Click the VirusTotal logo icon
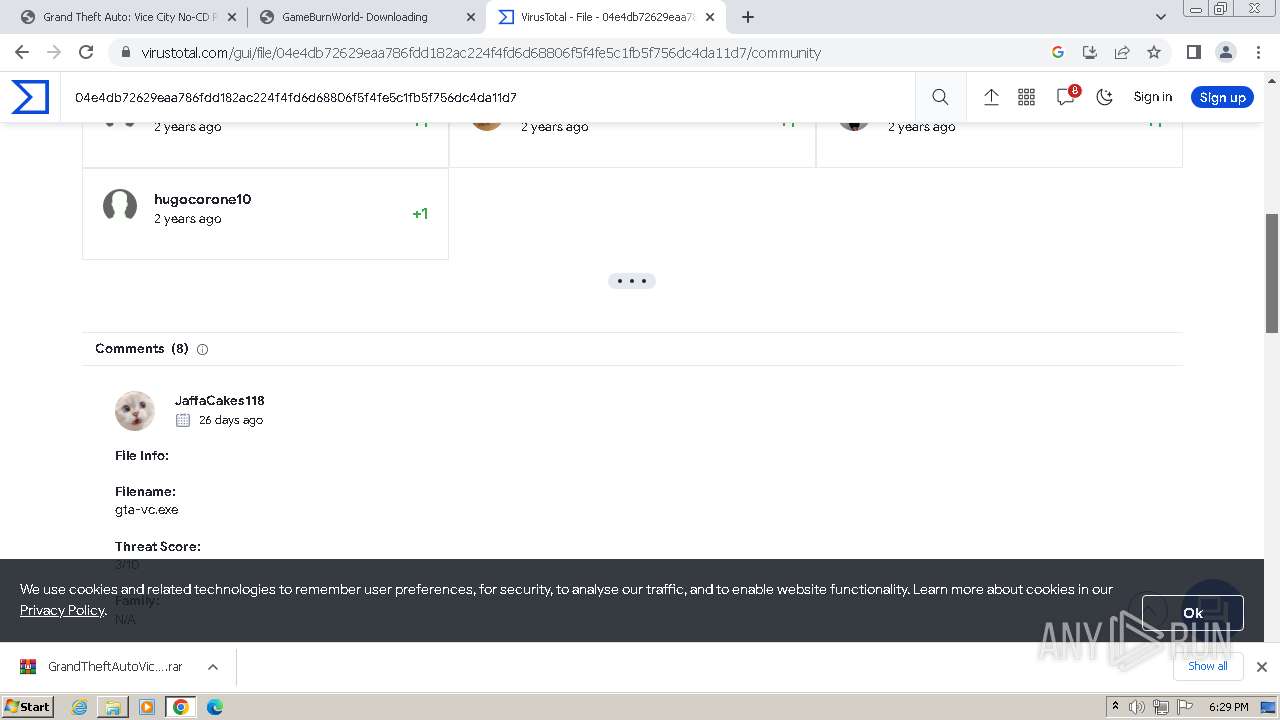 [x=30, y=97]
